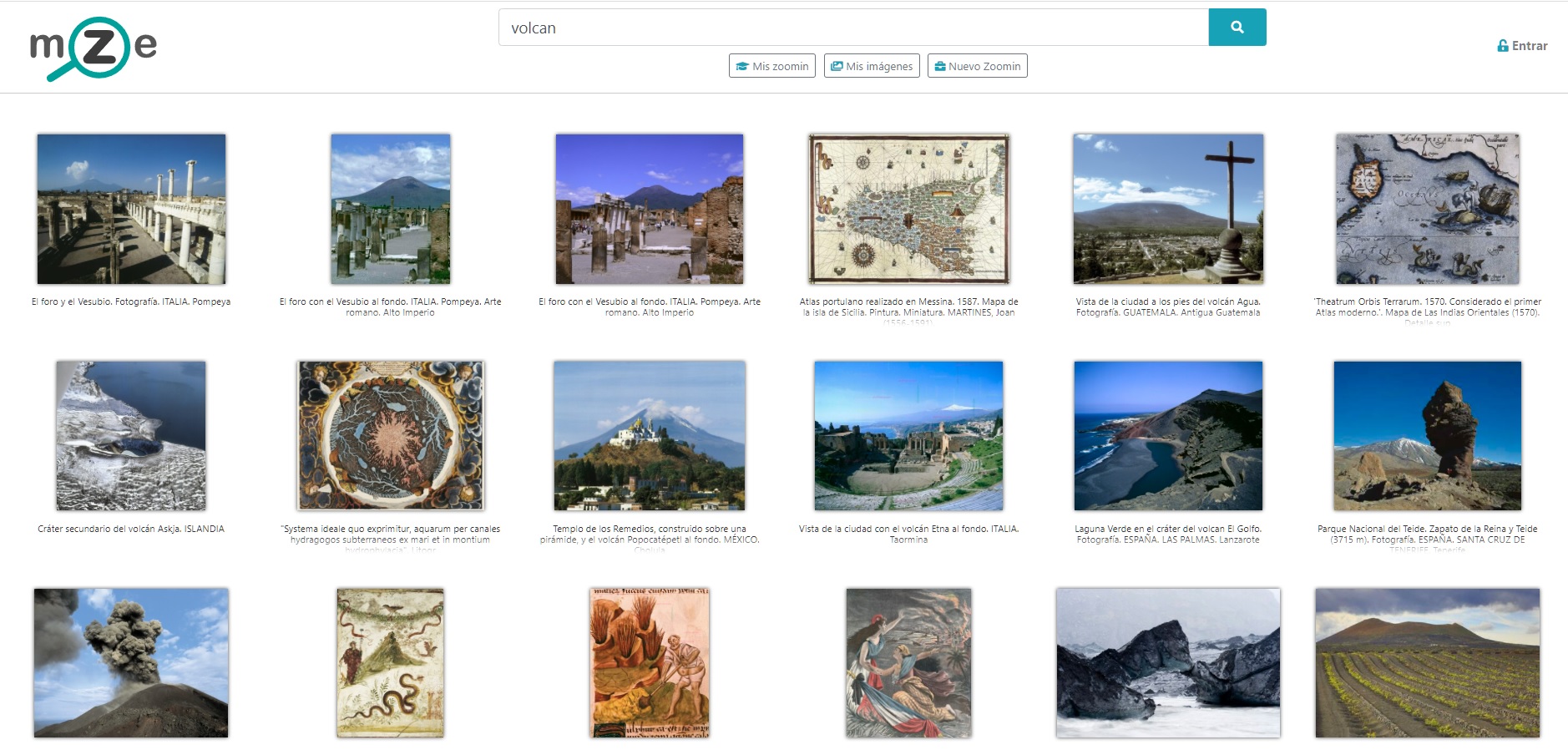Click the mZe logo
The image size is (1568, 750).
click(x=94, y=48)
